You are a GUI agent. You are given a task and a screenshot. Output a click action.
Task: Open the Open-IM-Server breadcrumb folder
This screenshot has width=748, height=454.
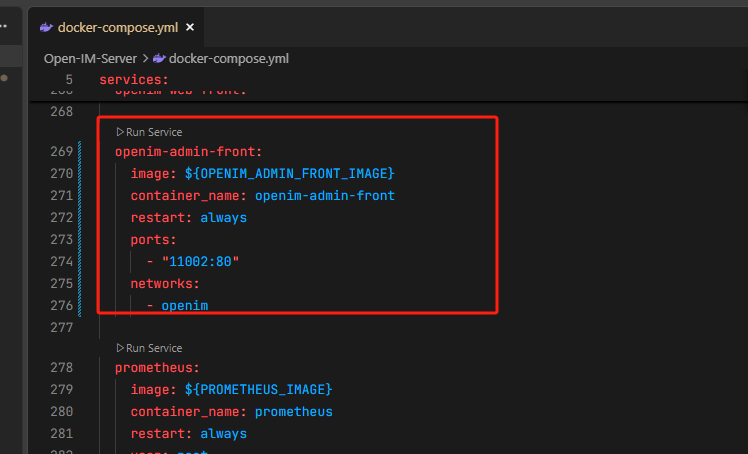coord(90,58)
